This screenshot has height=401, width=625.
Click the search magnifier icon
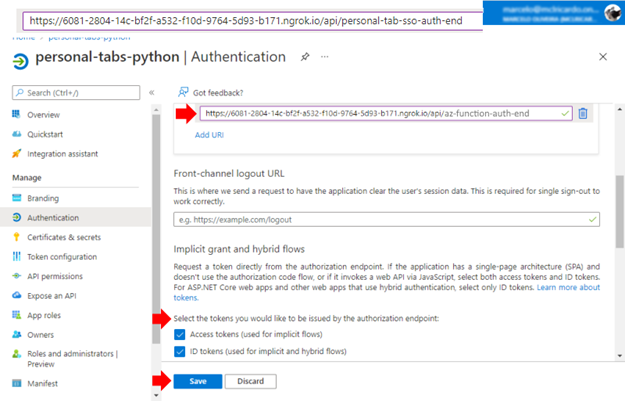pyautogui.click(x=20, y=92)
